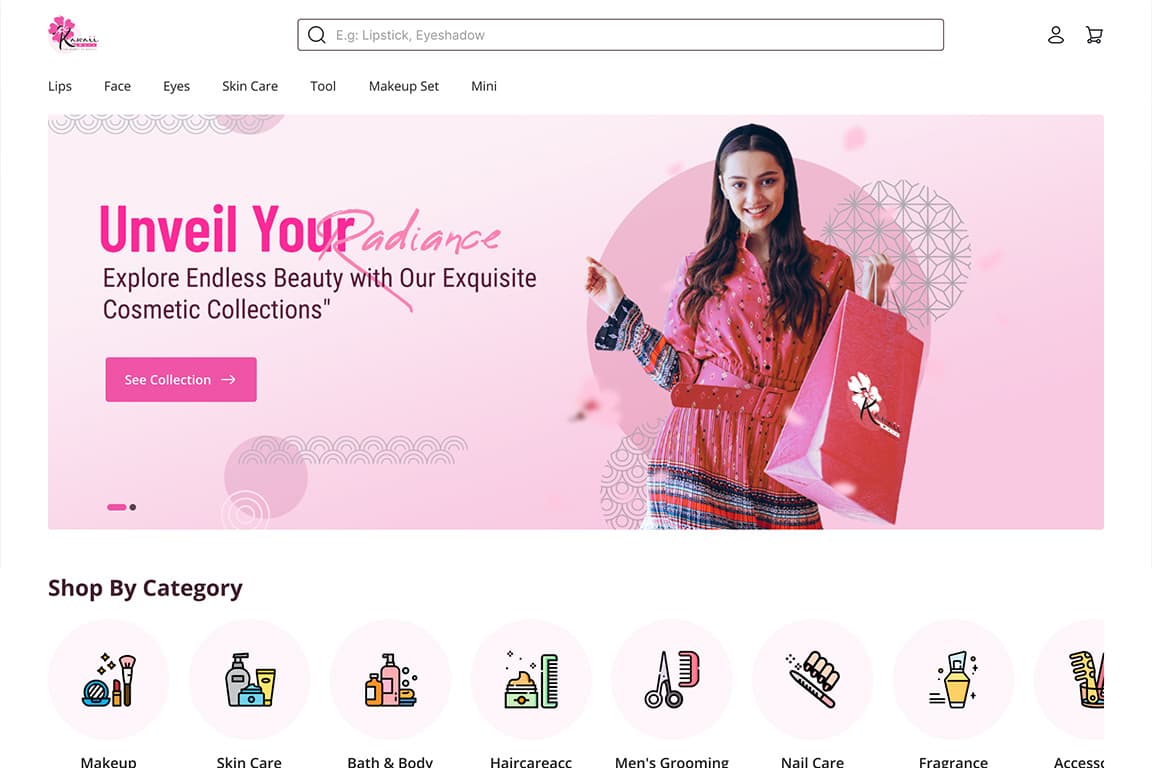Open the Fragrance perfume bottle icon

[953, 680]
